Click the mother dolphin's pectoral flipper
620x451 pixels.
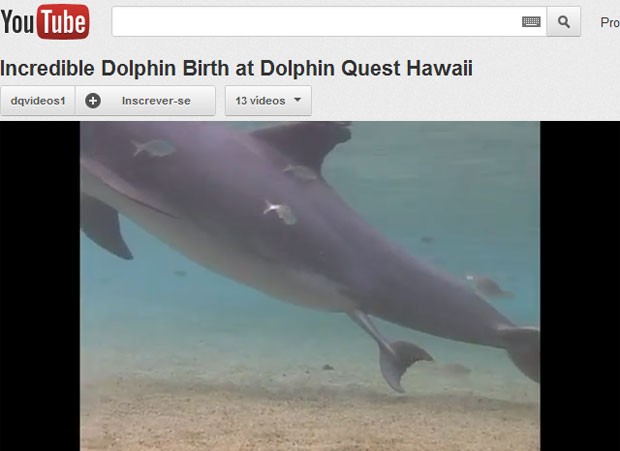(x=105, y=227)
